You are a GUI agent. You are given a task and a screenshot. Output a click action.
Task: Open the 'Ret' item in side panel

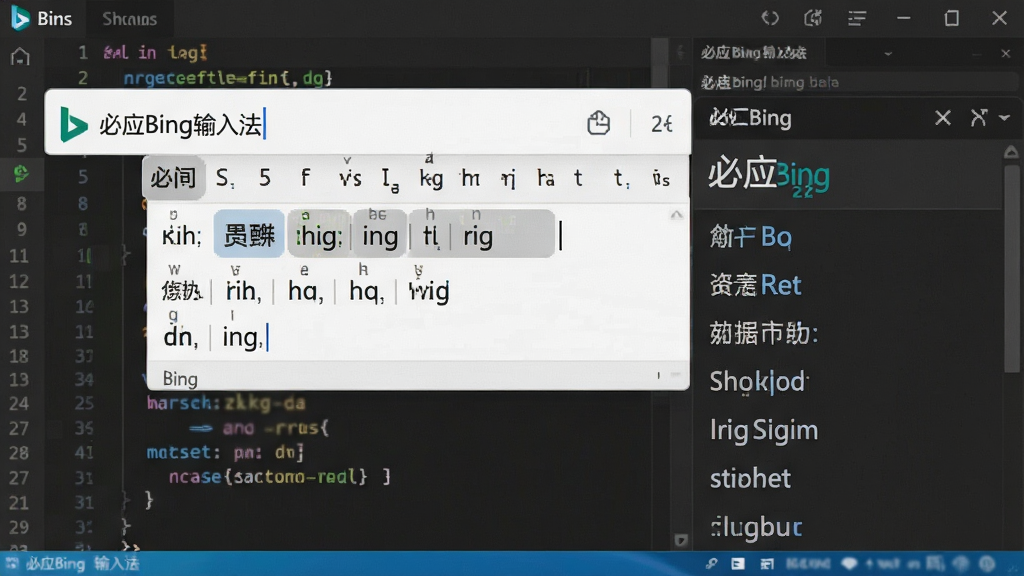click(x=755, y=285)
